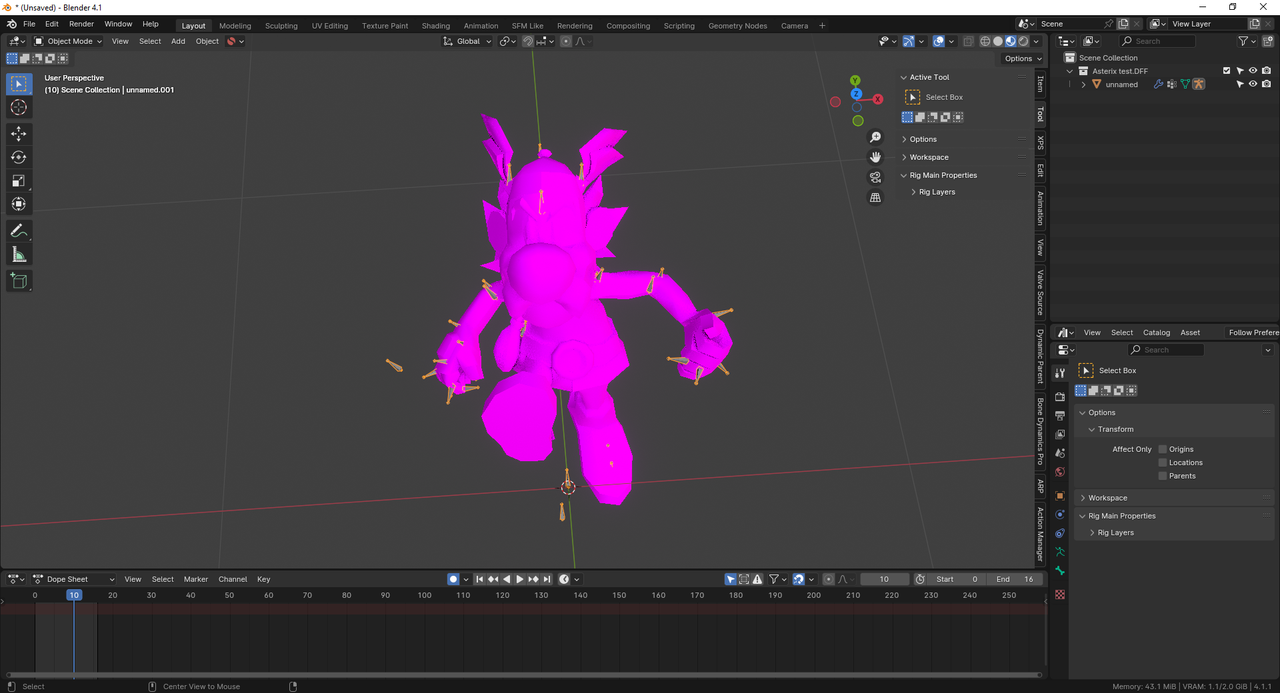Switch to Solid viewport shading
Viewport: 1280px width, 693px height.
(x=998, y=41)
